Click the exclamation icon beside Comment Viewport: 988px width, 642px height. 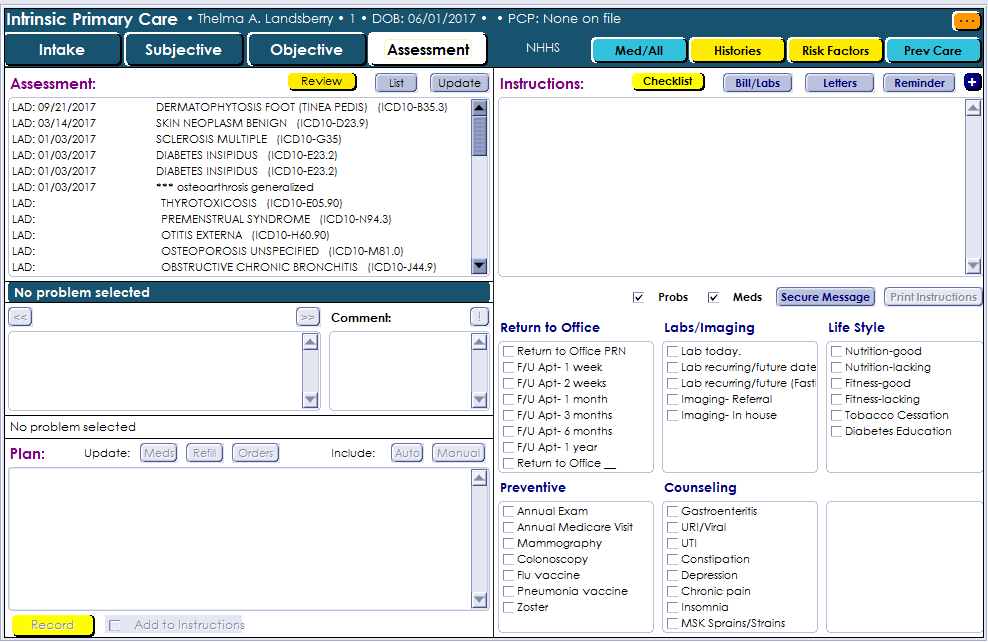coord(479,317)
